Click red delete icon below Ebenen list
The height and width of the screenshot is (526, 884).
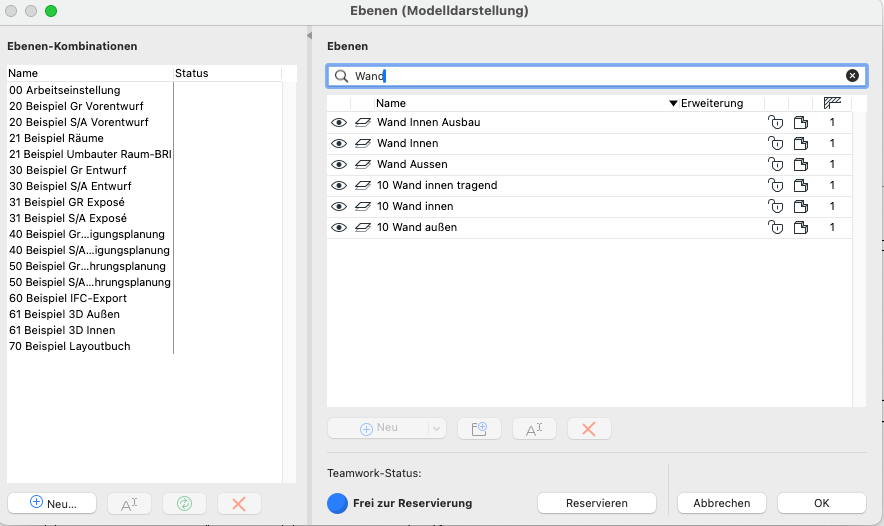(x=589, y=428)
